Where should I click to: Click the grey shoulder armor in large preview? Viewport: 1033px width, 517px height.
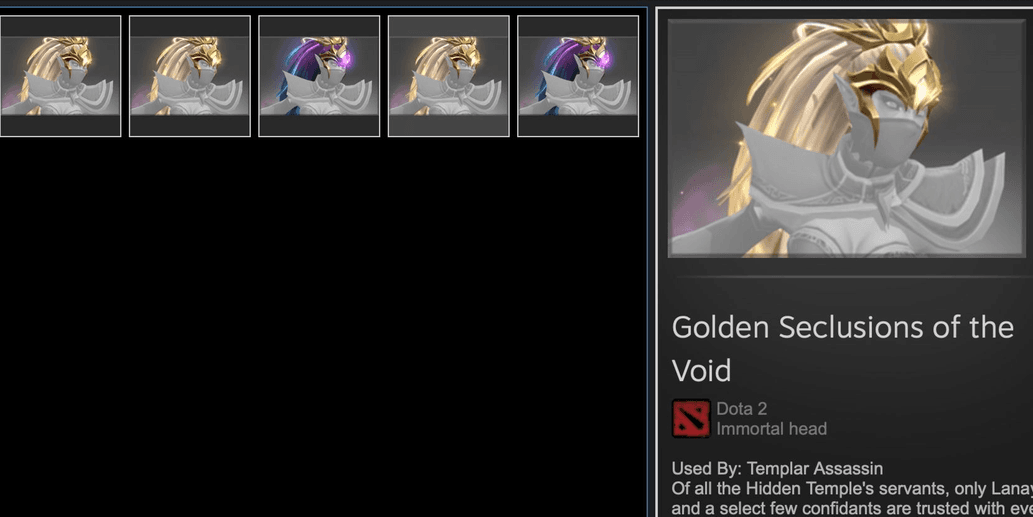(955, 198)
